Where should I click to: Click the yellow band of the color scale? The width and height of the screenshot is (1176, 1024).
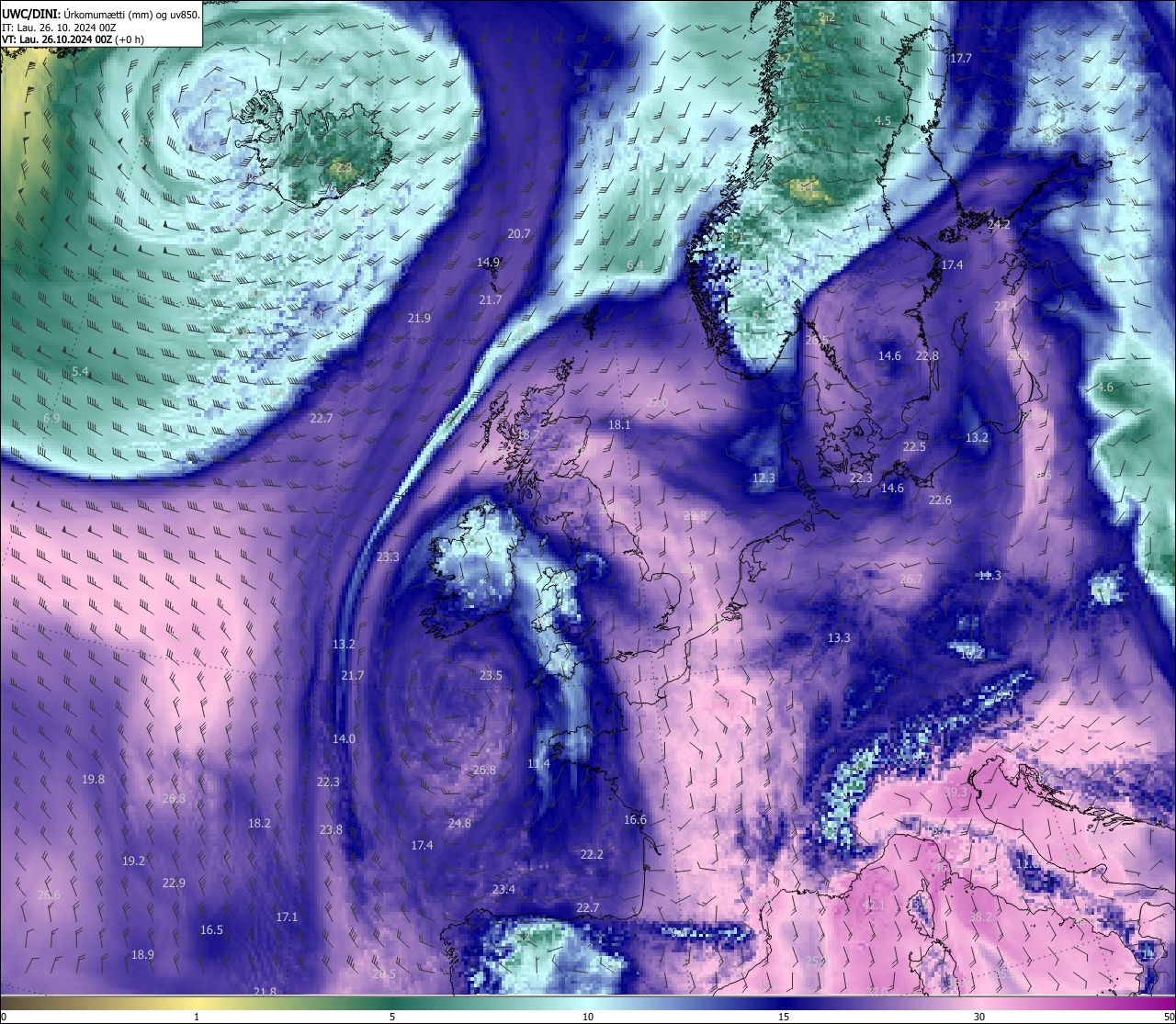tap(196, 1002)
